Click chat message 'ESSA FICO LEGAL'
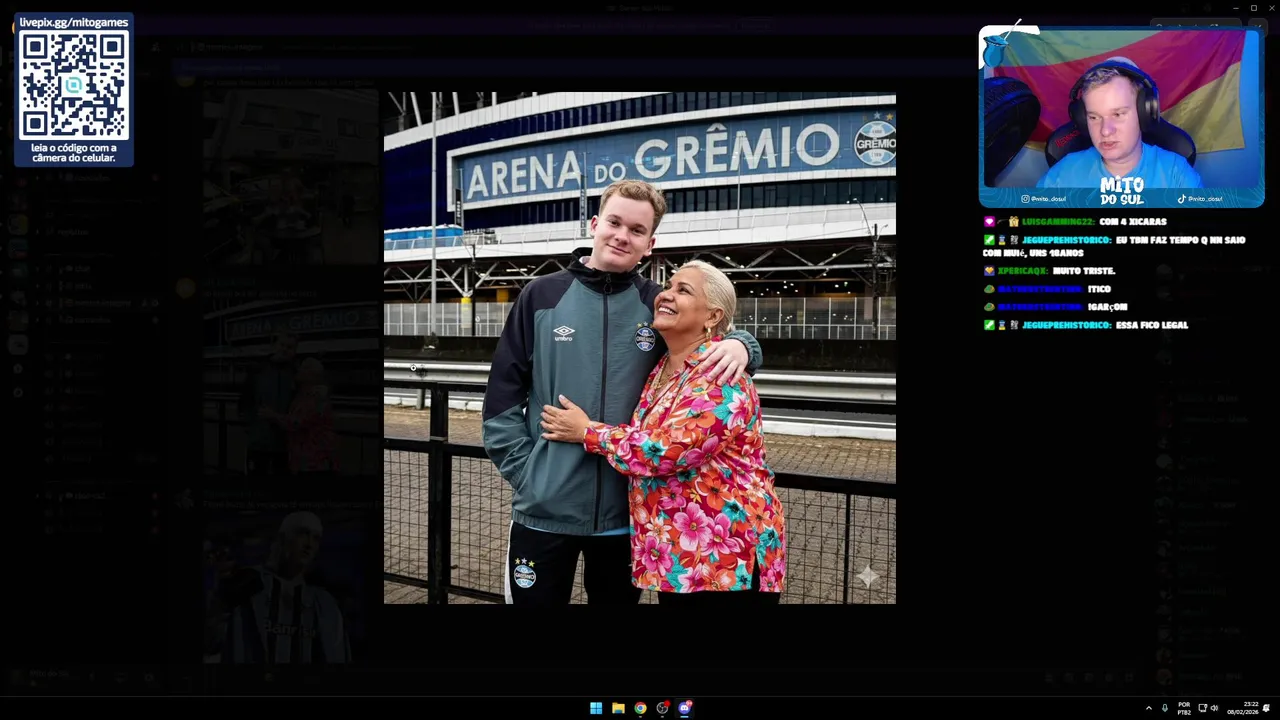The height and width of the screenshot is (720, 1280). pyautogui.click(x=1151, y=325)
